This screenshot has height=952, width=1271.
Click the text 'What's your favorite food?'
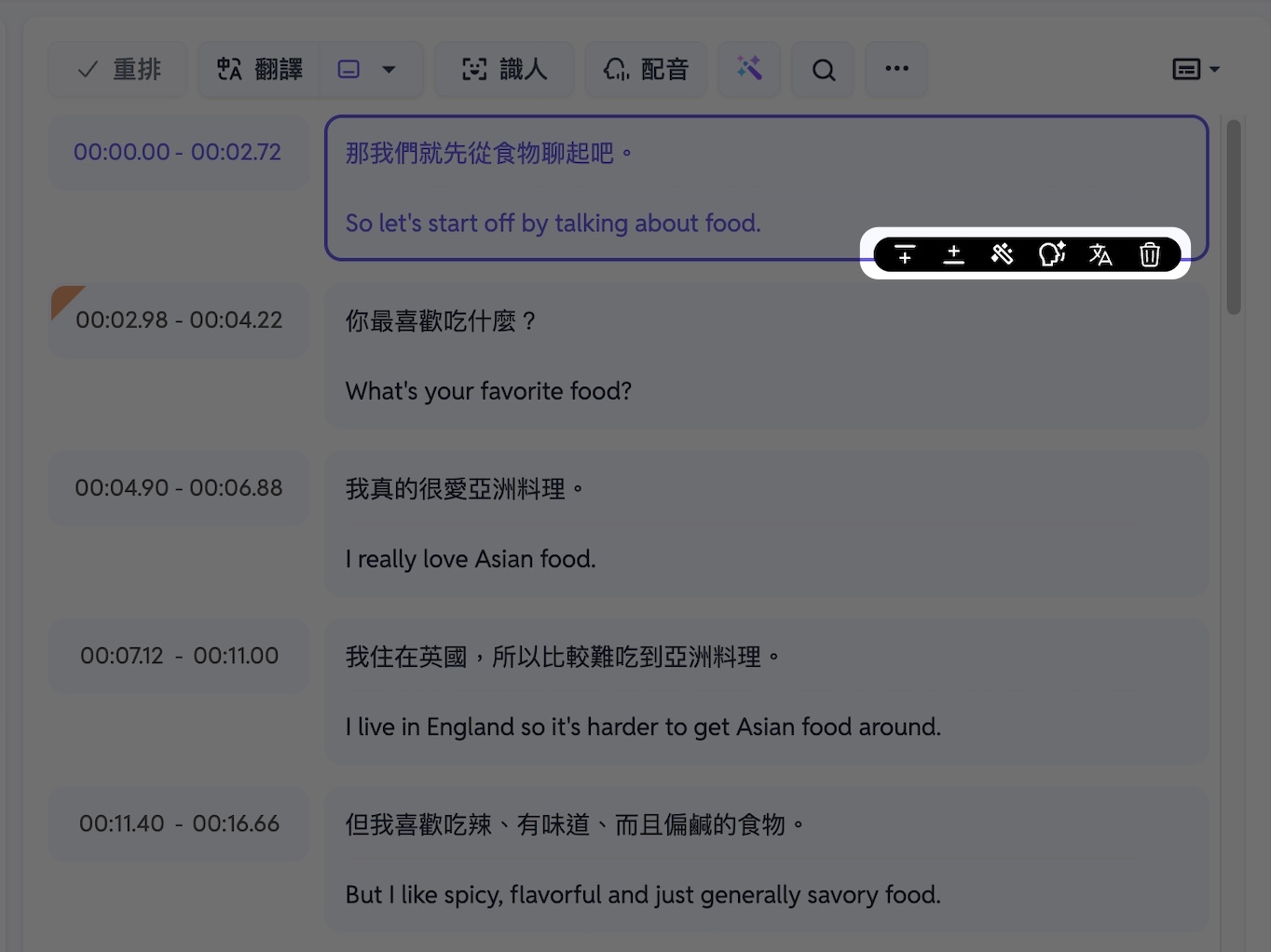click(x=488, y=391)
